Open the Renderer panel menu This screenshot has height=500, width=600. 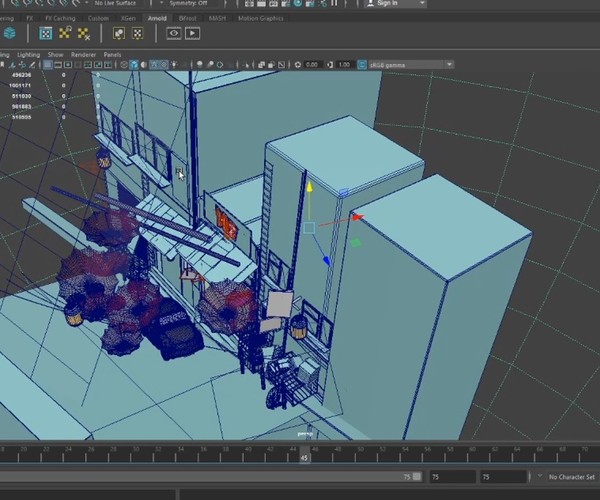point(83,55)
